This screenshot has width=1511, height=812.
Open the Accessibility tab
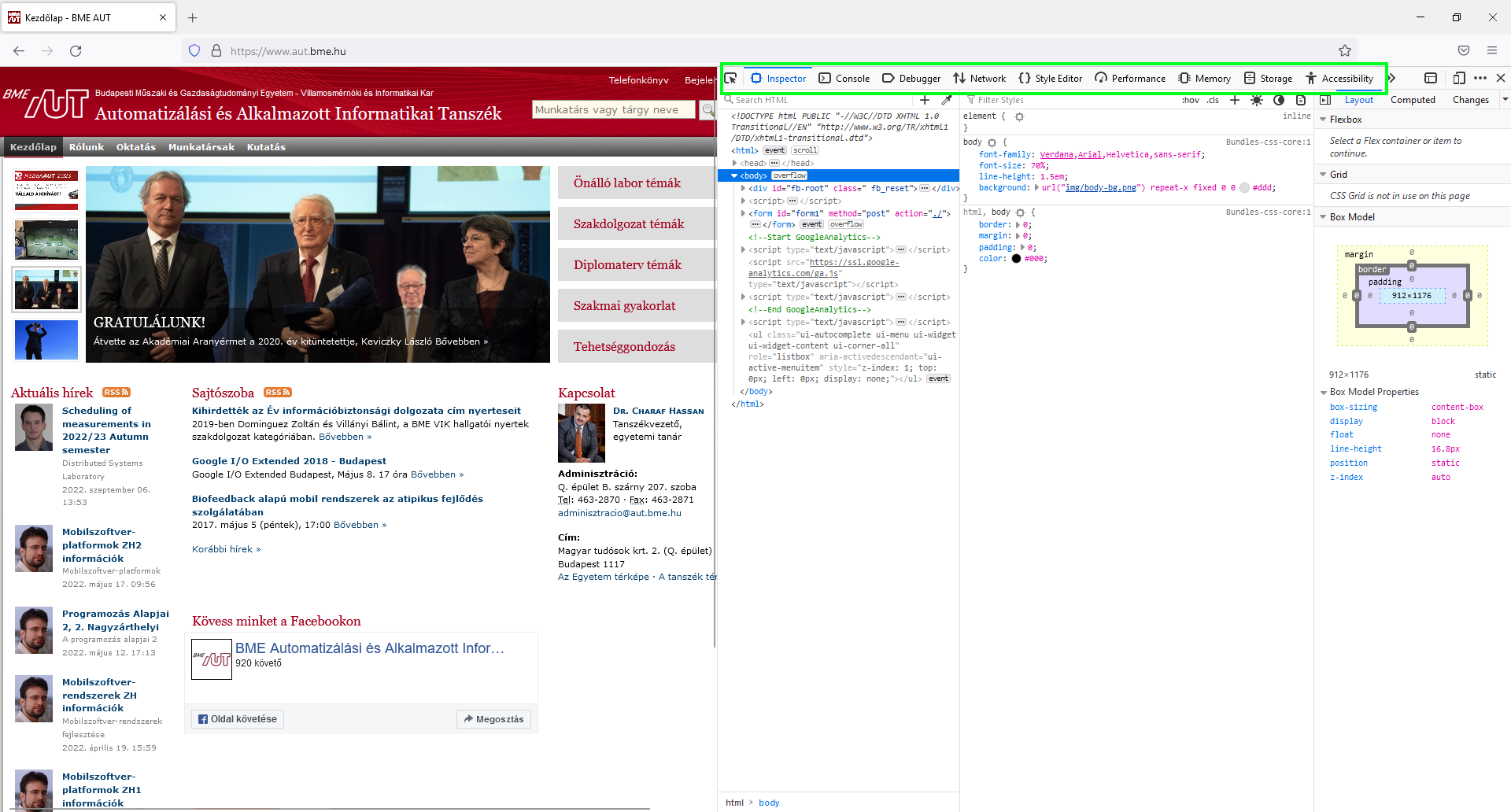point(1339,78)
